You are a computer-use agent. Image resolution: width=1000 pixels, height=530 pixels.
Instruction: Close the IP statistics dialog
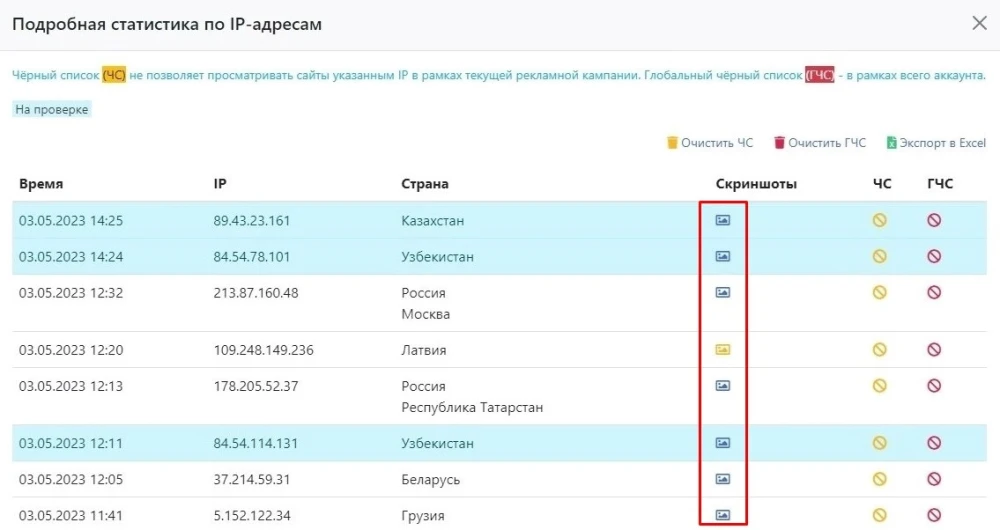pyautogui.click(x=979, y=23)
